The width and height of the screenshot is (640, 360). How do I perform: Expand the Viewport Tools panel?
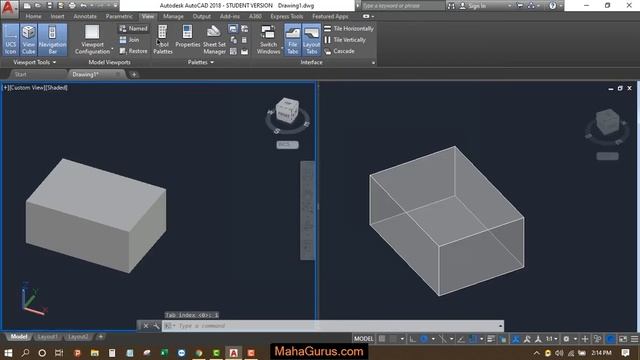pyautogui.click(x=34, y=62)
